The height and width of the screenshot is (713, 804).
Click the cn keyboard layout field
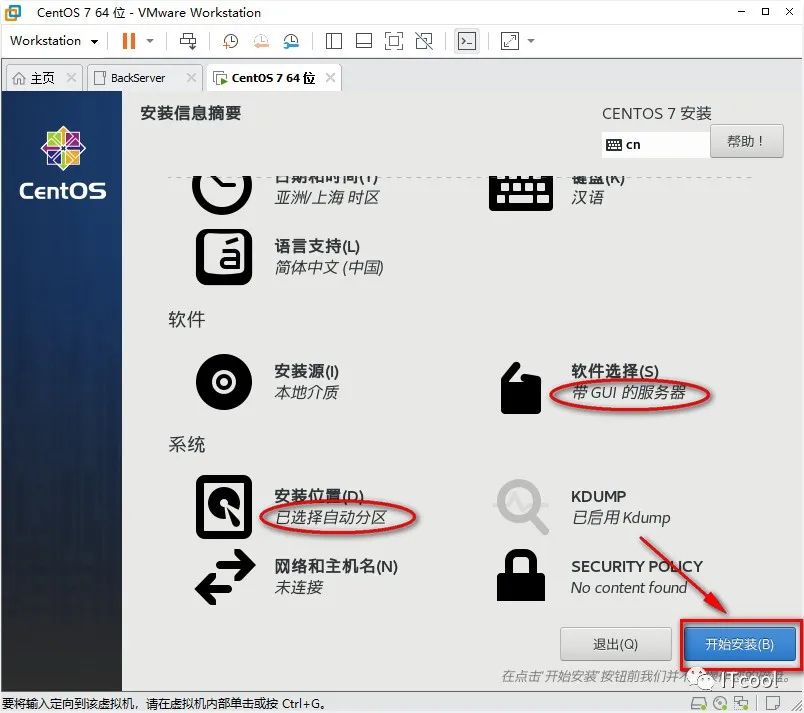pos(655,145)
